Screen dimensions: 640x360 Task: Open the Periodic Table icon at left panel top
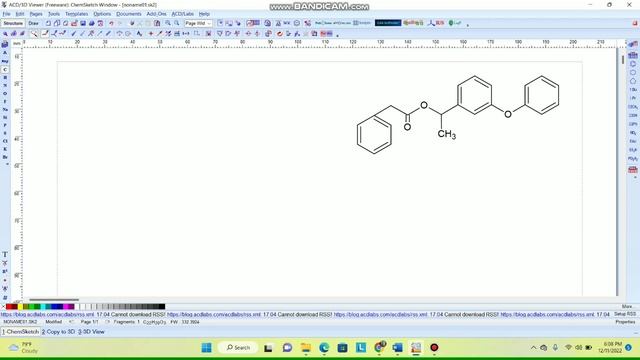tap(5, 44)
